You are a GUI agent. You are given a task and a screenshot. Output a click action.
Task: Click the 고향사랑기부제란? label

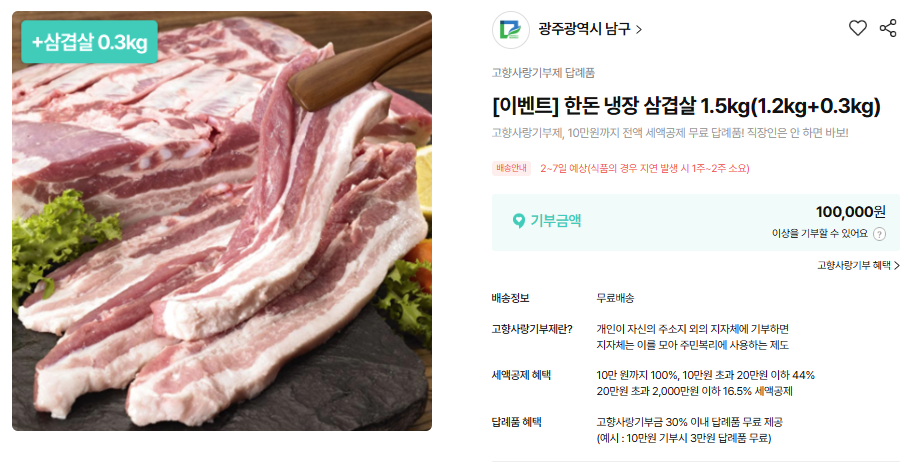532,329
